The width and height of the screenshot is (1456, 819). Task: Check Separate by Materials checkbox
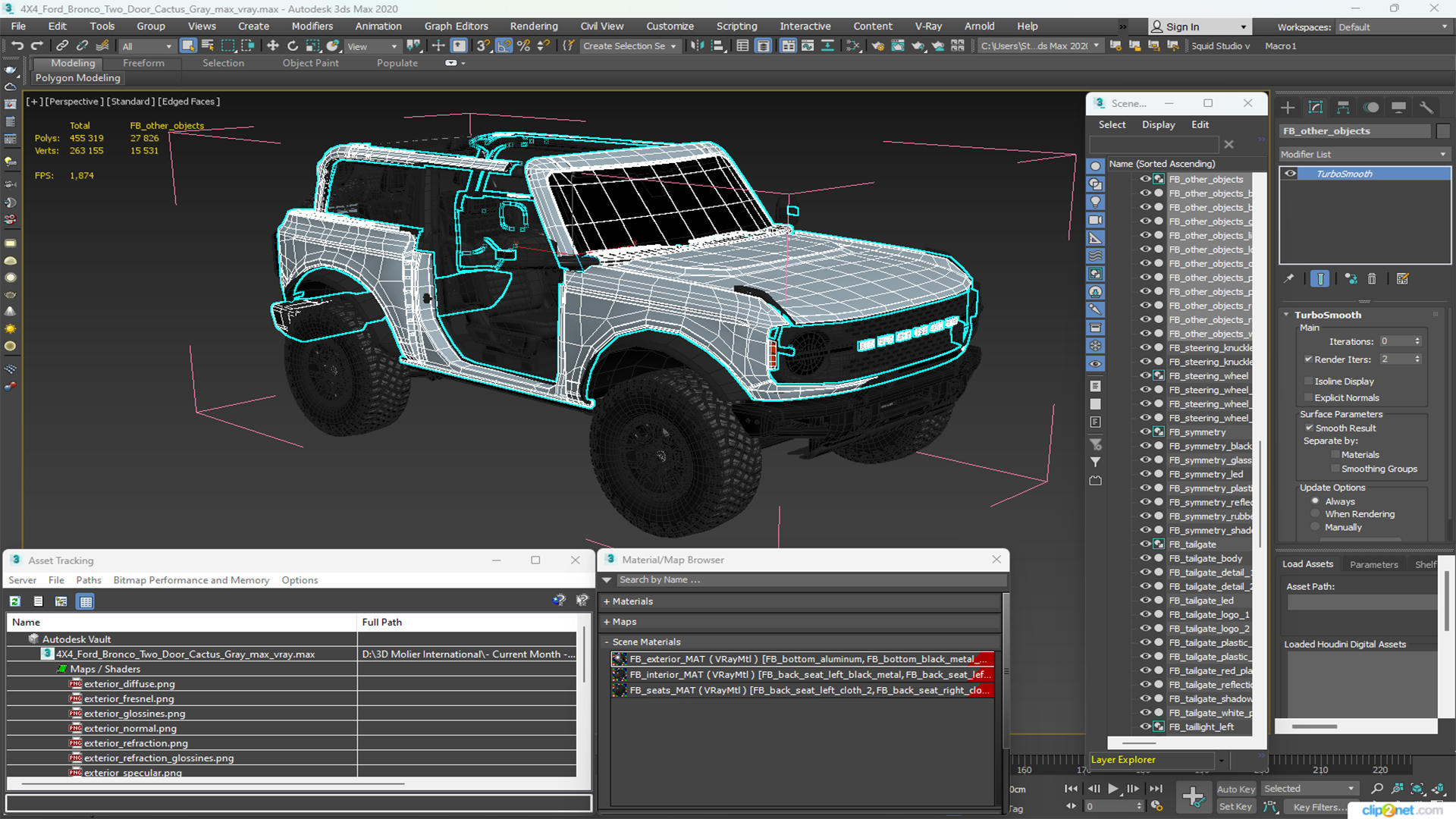(x=1335, y=455)
